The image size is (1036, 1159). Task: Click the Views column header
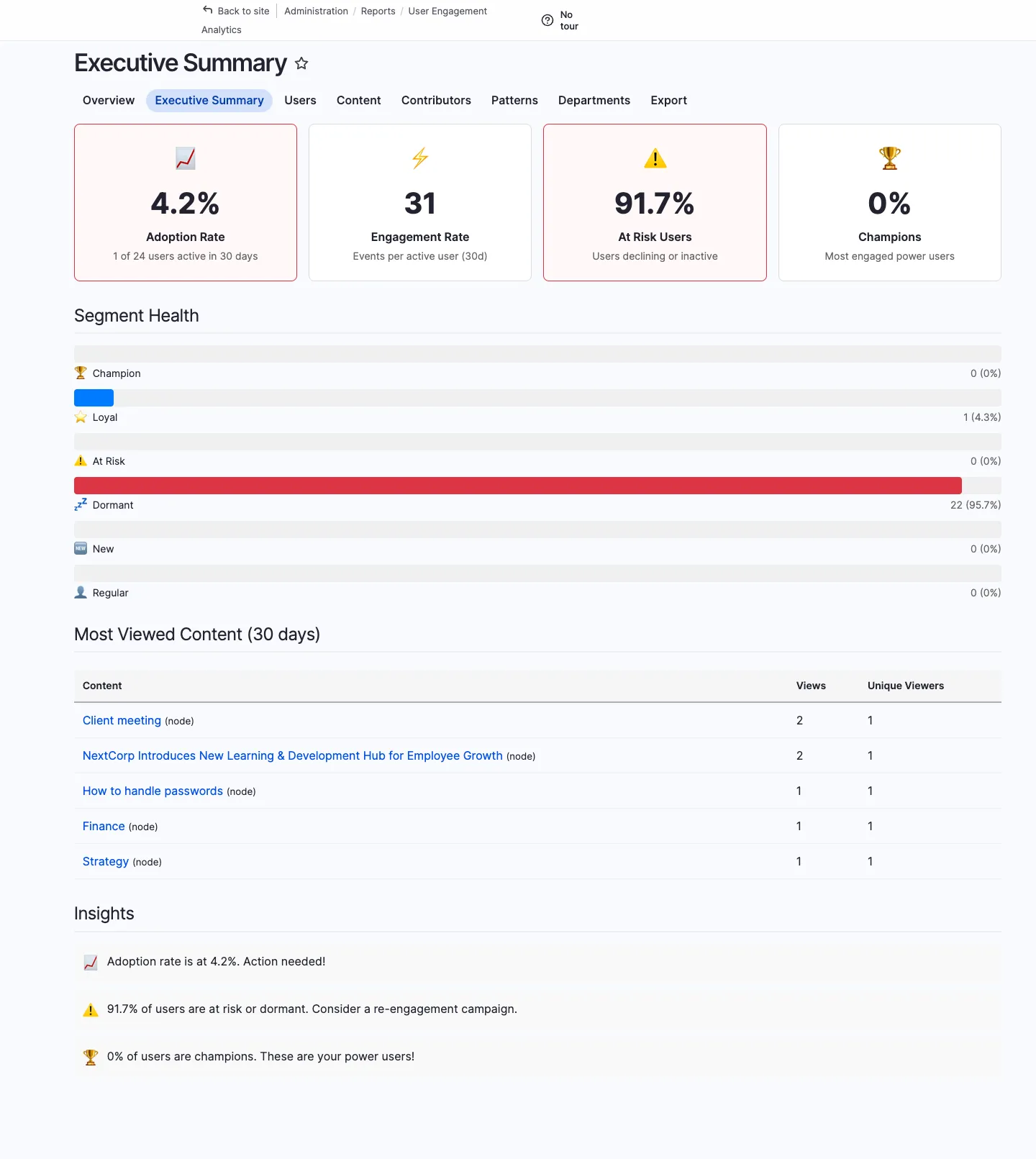point(811,686)
